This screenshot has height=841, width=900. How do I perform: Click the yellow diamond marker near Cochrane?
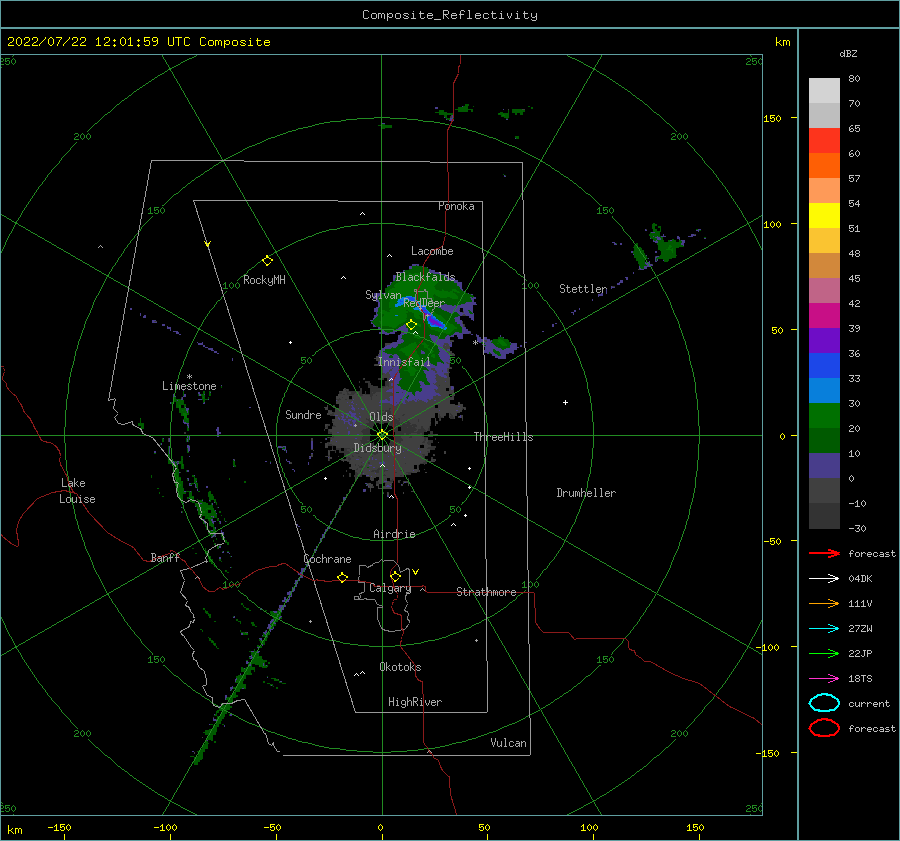[342, 577]
